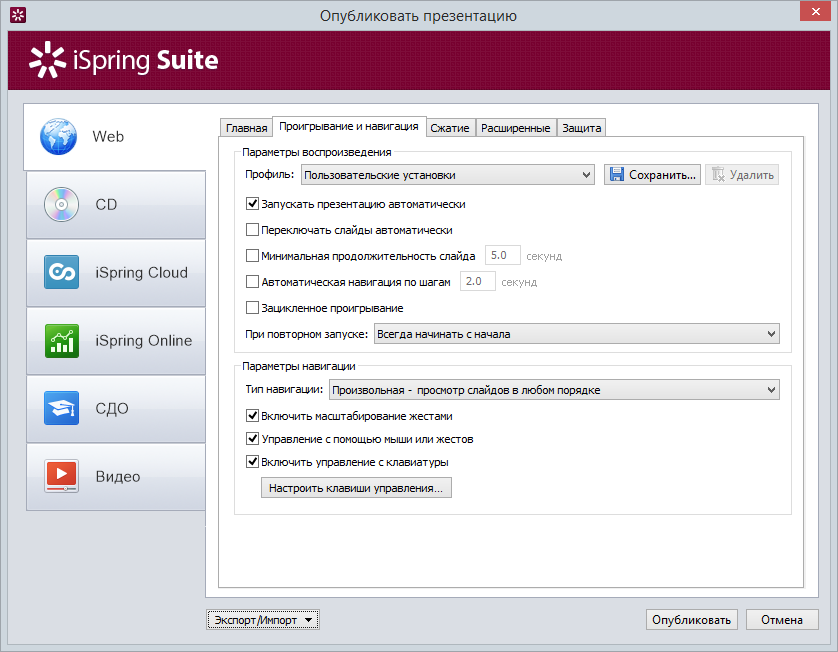Click Настроить клавиши управления...
The height and width of the screenshot is (652, 838).
pyautogui.click(x=356, y=488)
